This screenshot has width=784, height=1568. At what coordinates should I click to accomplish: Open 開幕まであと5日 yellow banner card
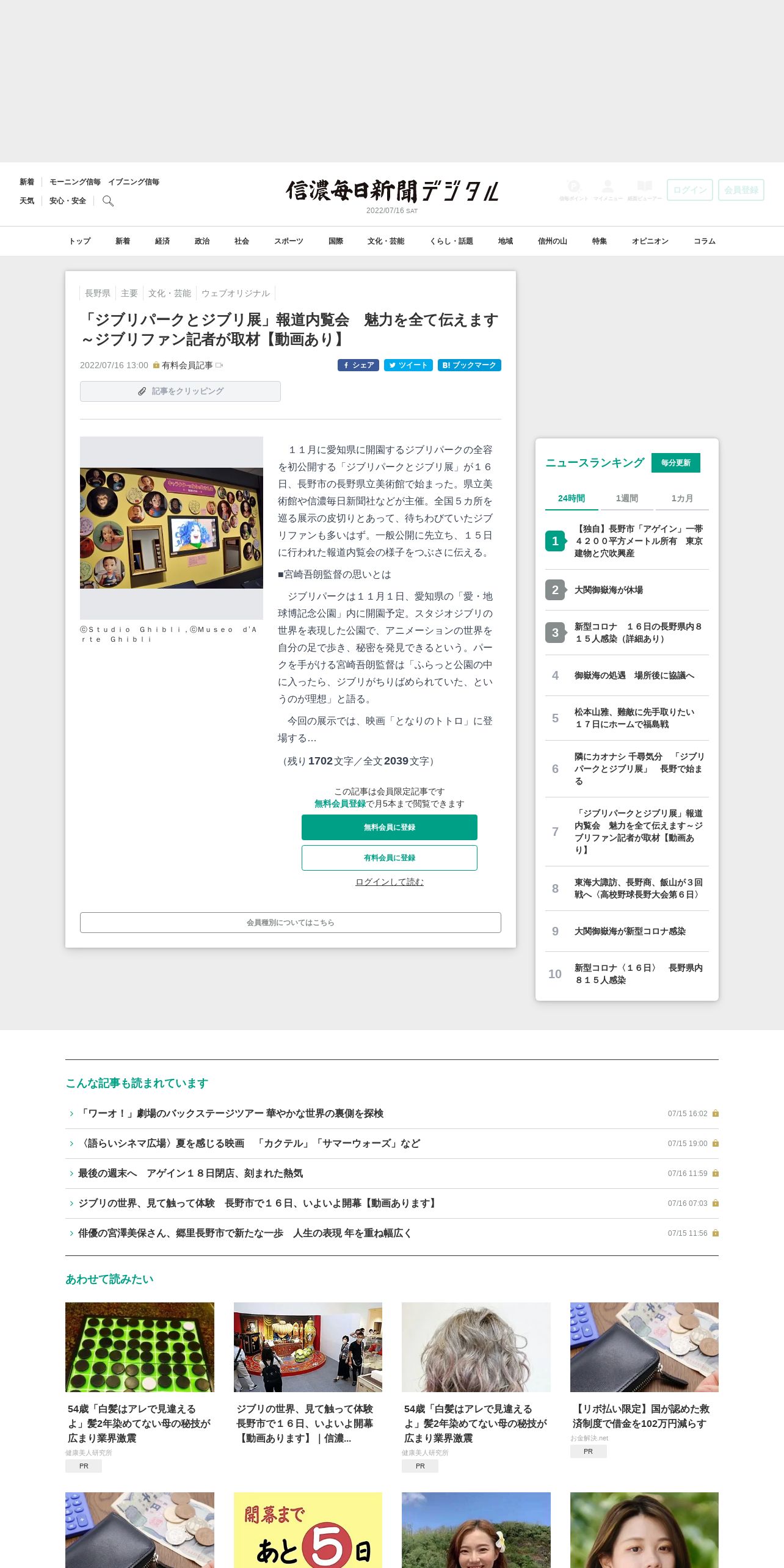click(308, 1530)
